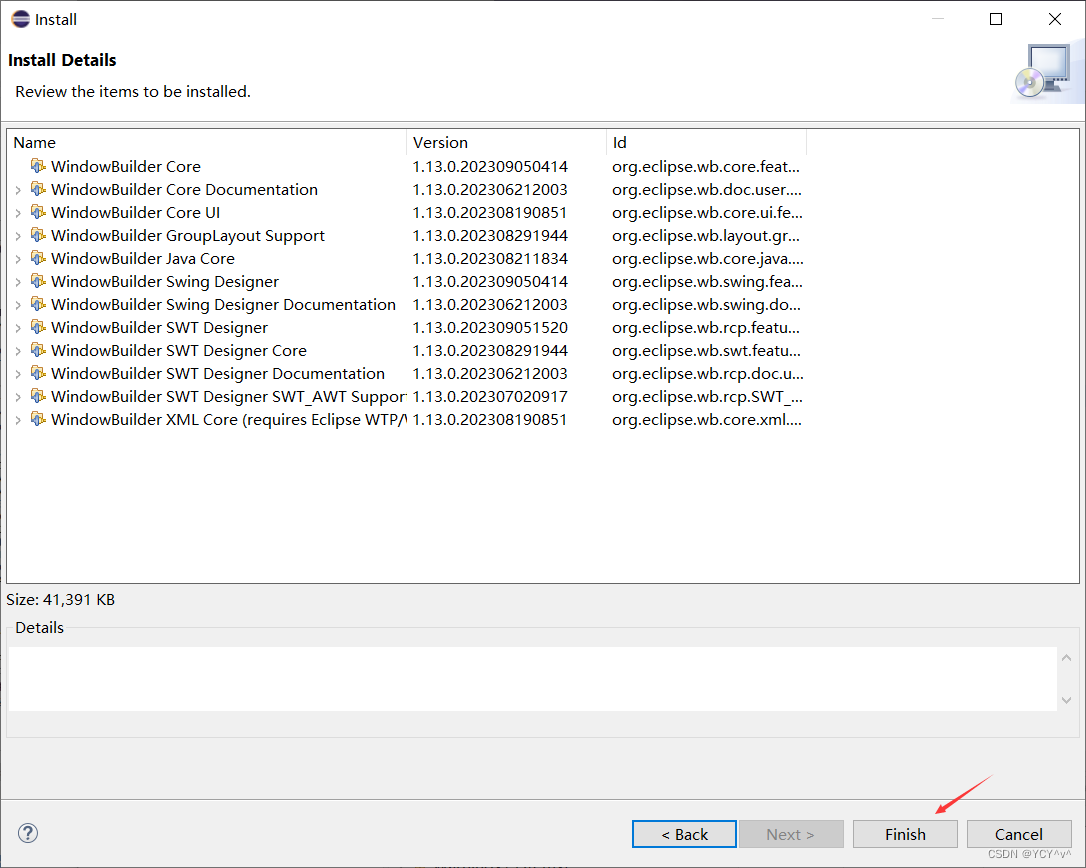Screen dimensions: 1086x868
Task: Expand WindowBuilder Core Documentation tree node
Action: (18, 190)
